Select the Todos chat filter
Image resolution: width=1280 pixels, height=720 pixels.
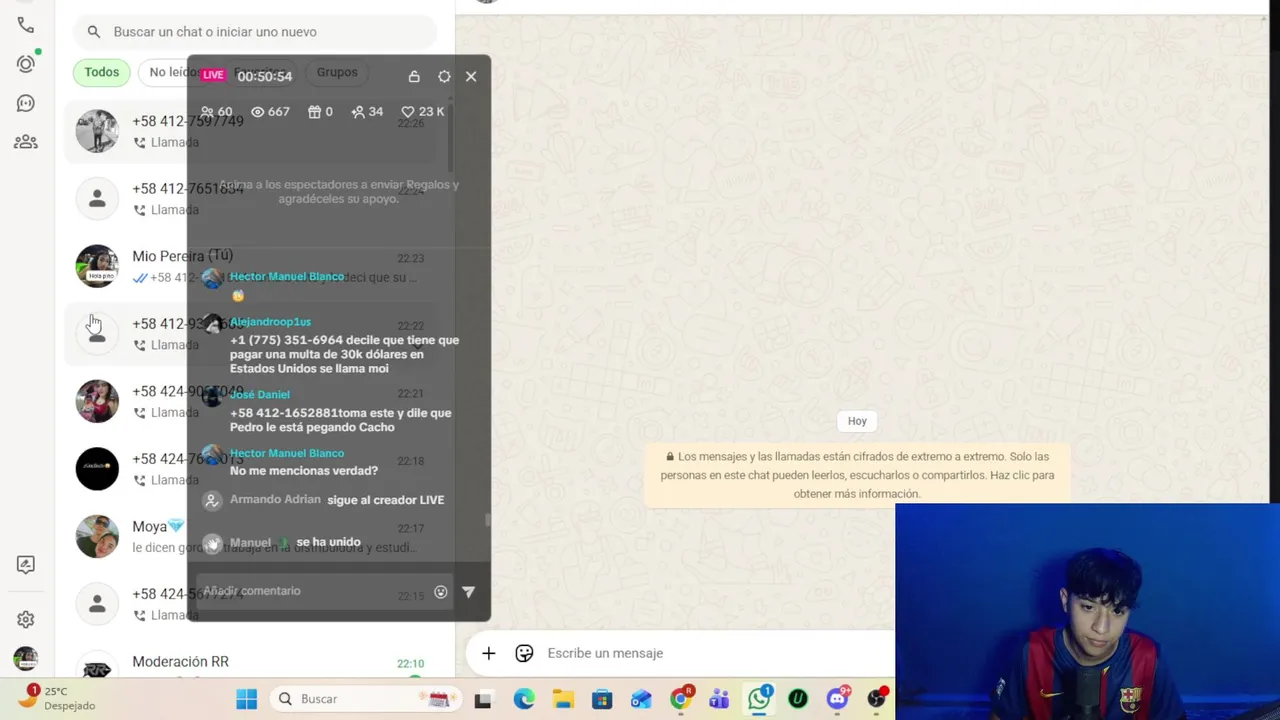tap(101, 72)
